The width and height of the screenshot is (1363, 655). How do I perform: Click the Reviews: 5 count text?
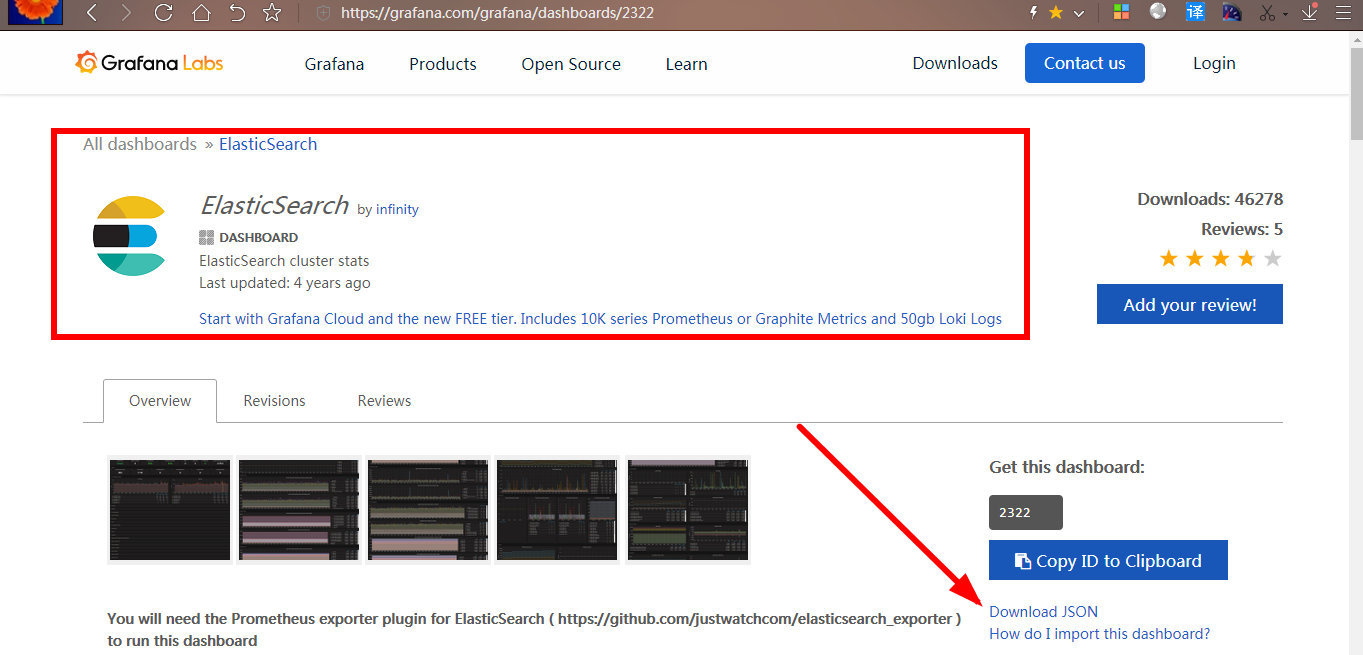coord(1242,229)
